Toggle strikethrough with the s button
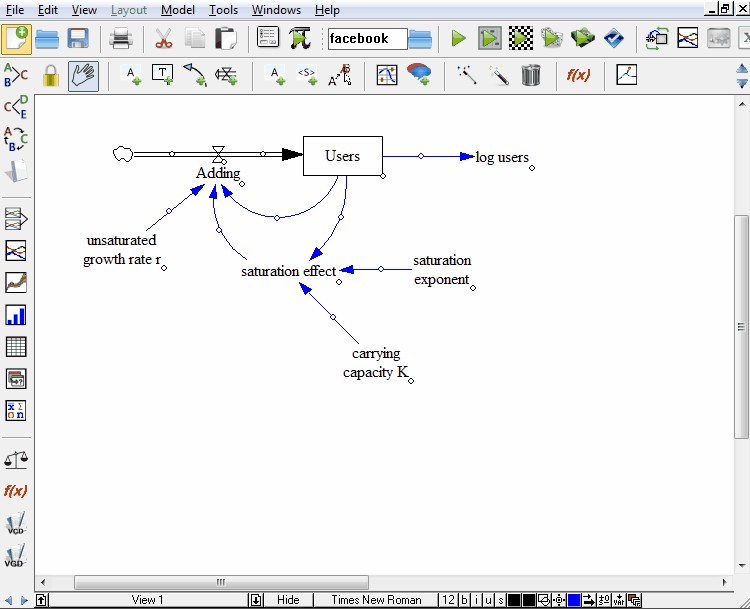This screenshot has width=750, height=609. (x=500, y=600)
